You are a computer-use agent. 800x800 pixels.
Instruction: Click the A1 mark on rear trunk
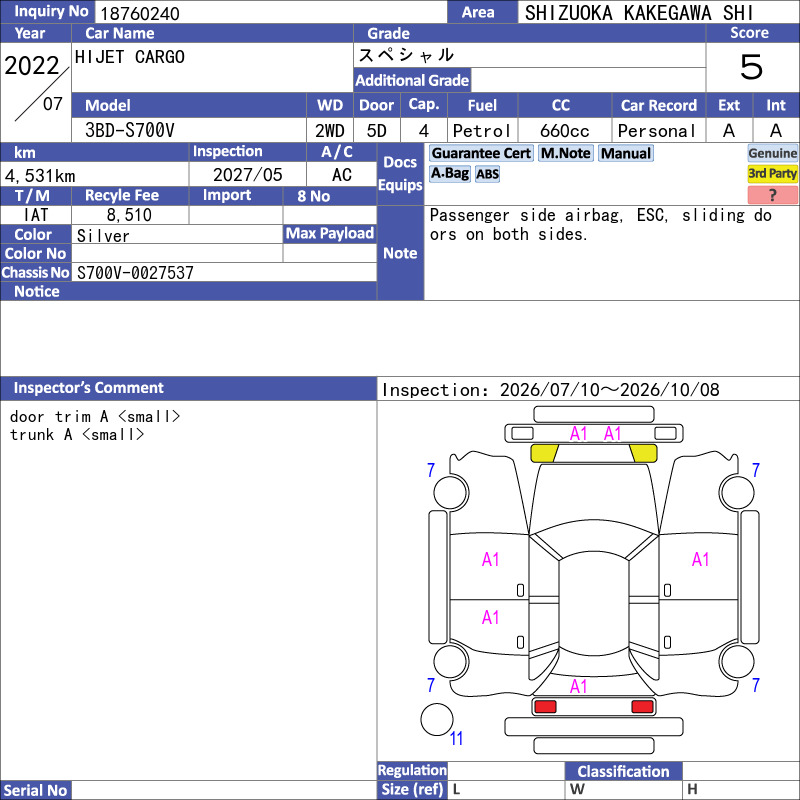578,686
